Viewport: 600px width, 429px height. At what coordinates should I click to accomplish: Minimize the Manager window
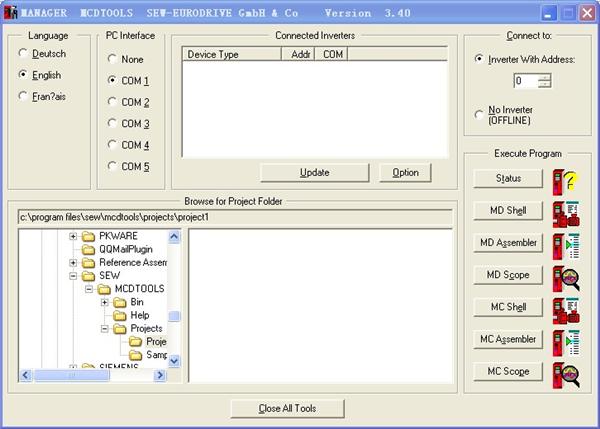pos(548,13)
